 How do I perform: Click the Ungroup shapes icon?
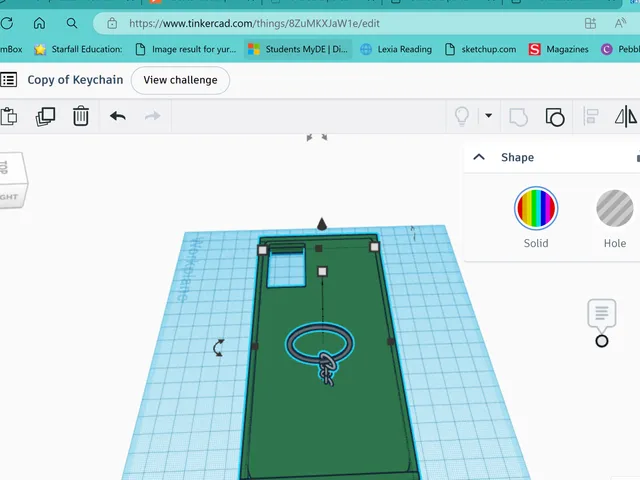pyautogui.click(x=555, y=117)
